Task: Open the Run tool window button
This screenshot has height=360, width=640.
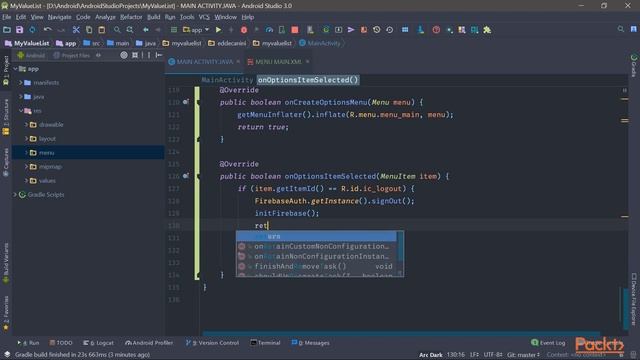Action: [x=28, y=343]
